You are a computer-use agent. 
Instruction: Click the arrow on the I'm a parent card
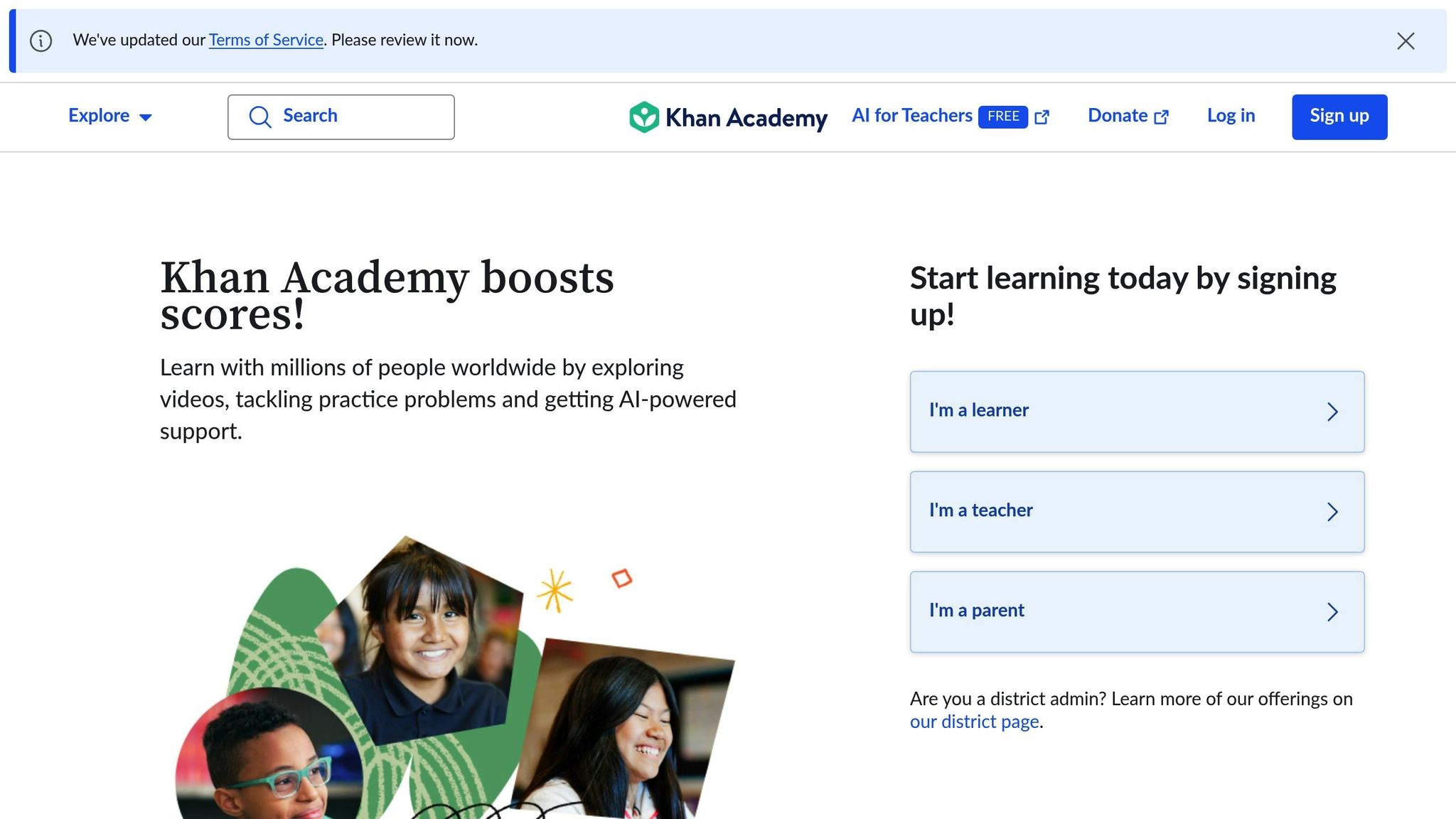(x=1333, y=612)
